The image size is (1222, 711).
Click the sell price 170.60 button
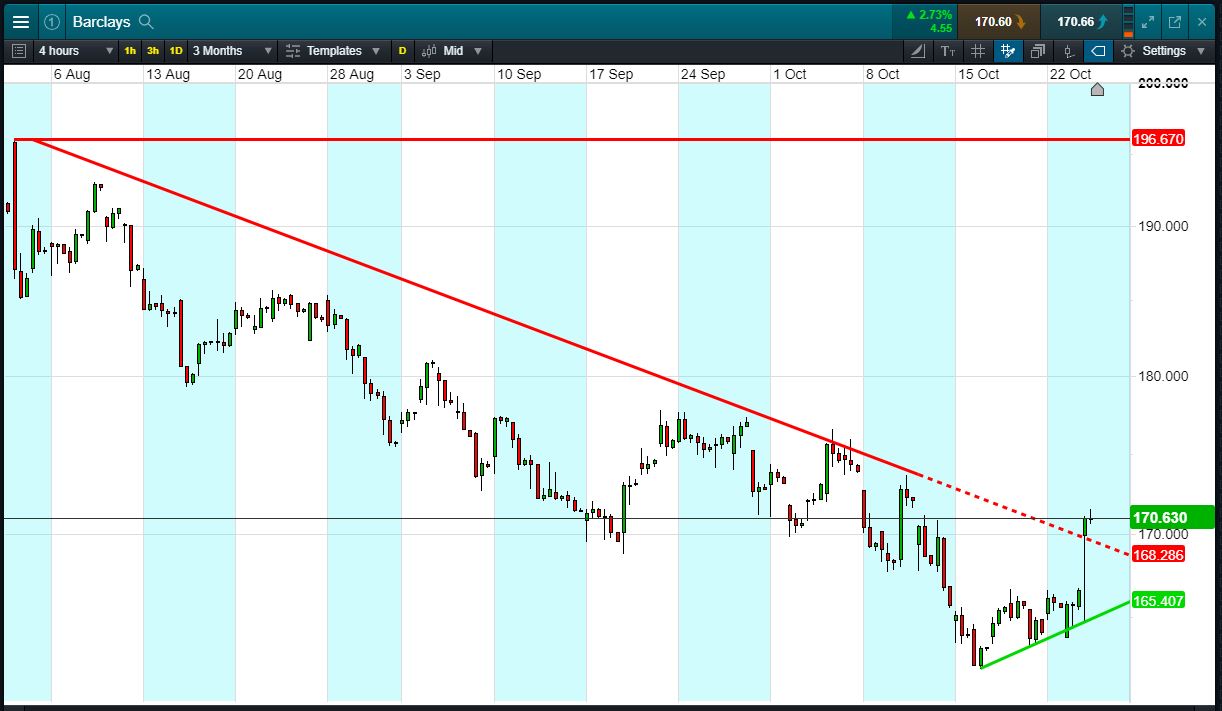998,21
